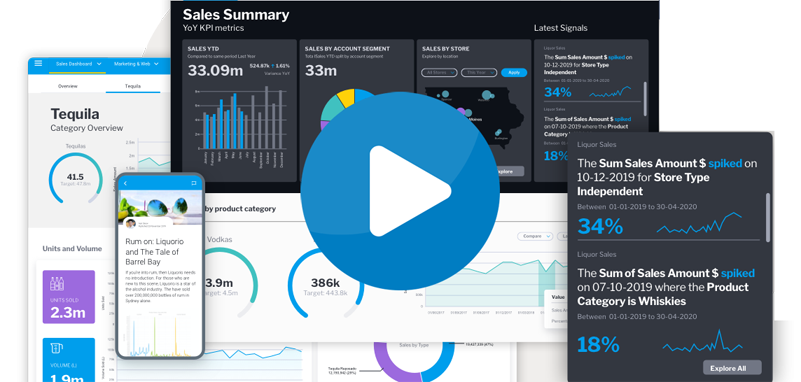Click the blue 'spiked' link for Whiskies in popup
Screen dimensions: 801x382
(x=738, y=273)
